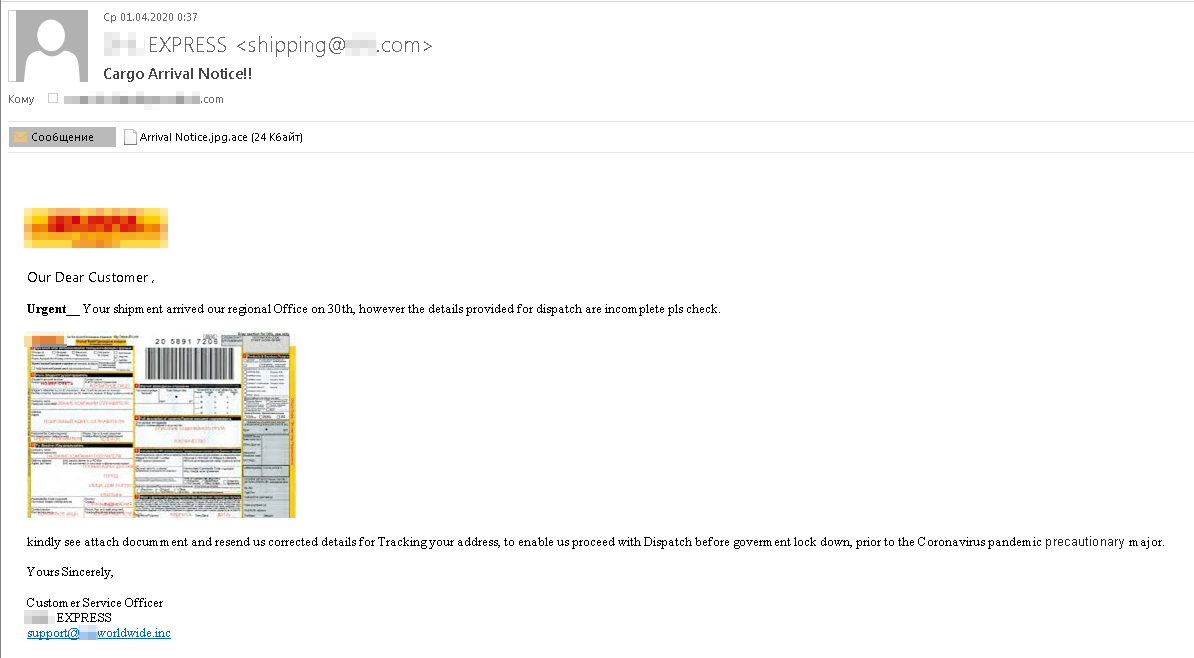Click the file icon beside Arrival Notice.jpg.ace
The width and height of the screenshot is (1194, 658).
[130, 136]
